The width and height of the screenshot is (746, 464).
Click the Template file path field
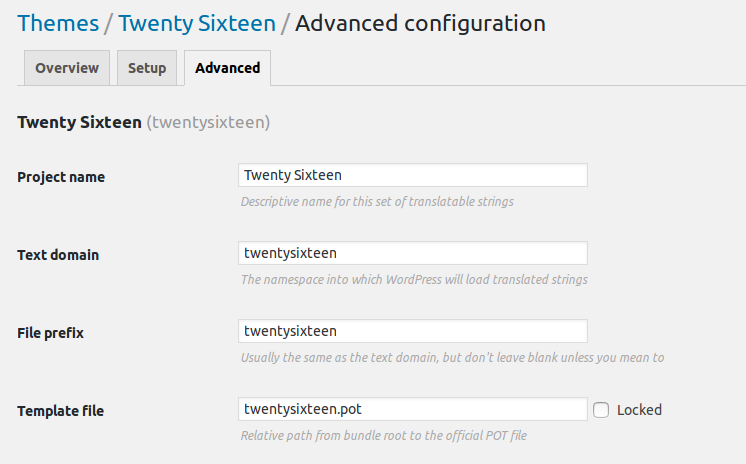(x=412, y=409)
